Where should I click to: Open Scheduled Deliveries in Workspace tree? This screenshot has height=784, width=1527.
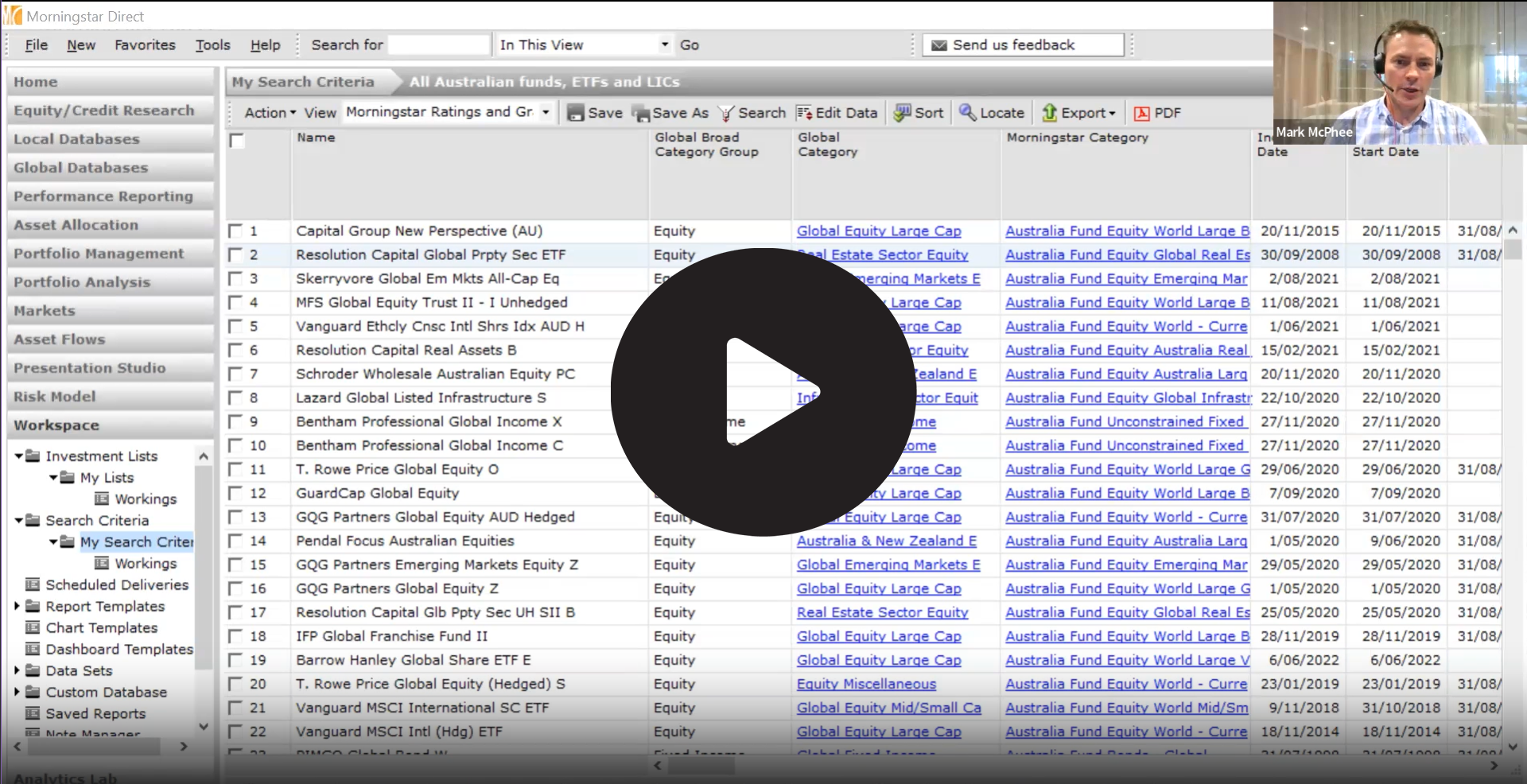(x=116, y=584)
